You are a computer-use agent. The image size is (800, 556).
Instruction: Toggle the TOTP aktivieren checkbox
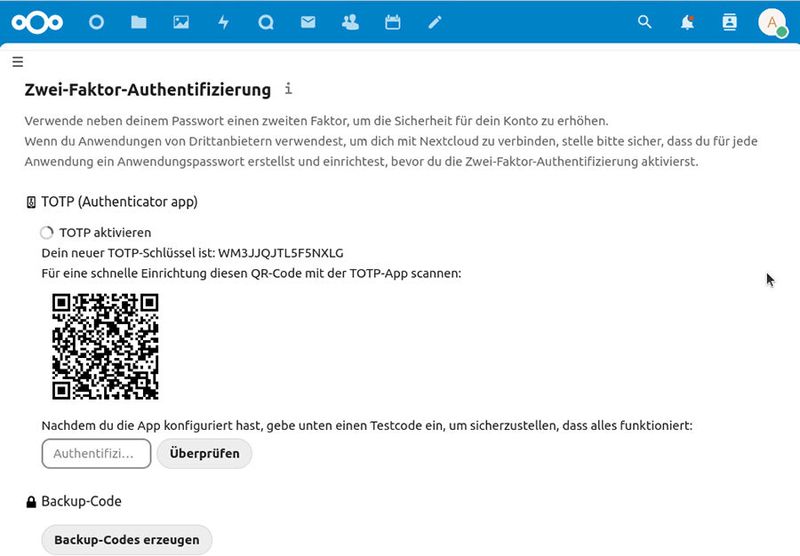click(x=47, y=233)
